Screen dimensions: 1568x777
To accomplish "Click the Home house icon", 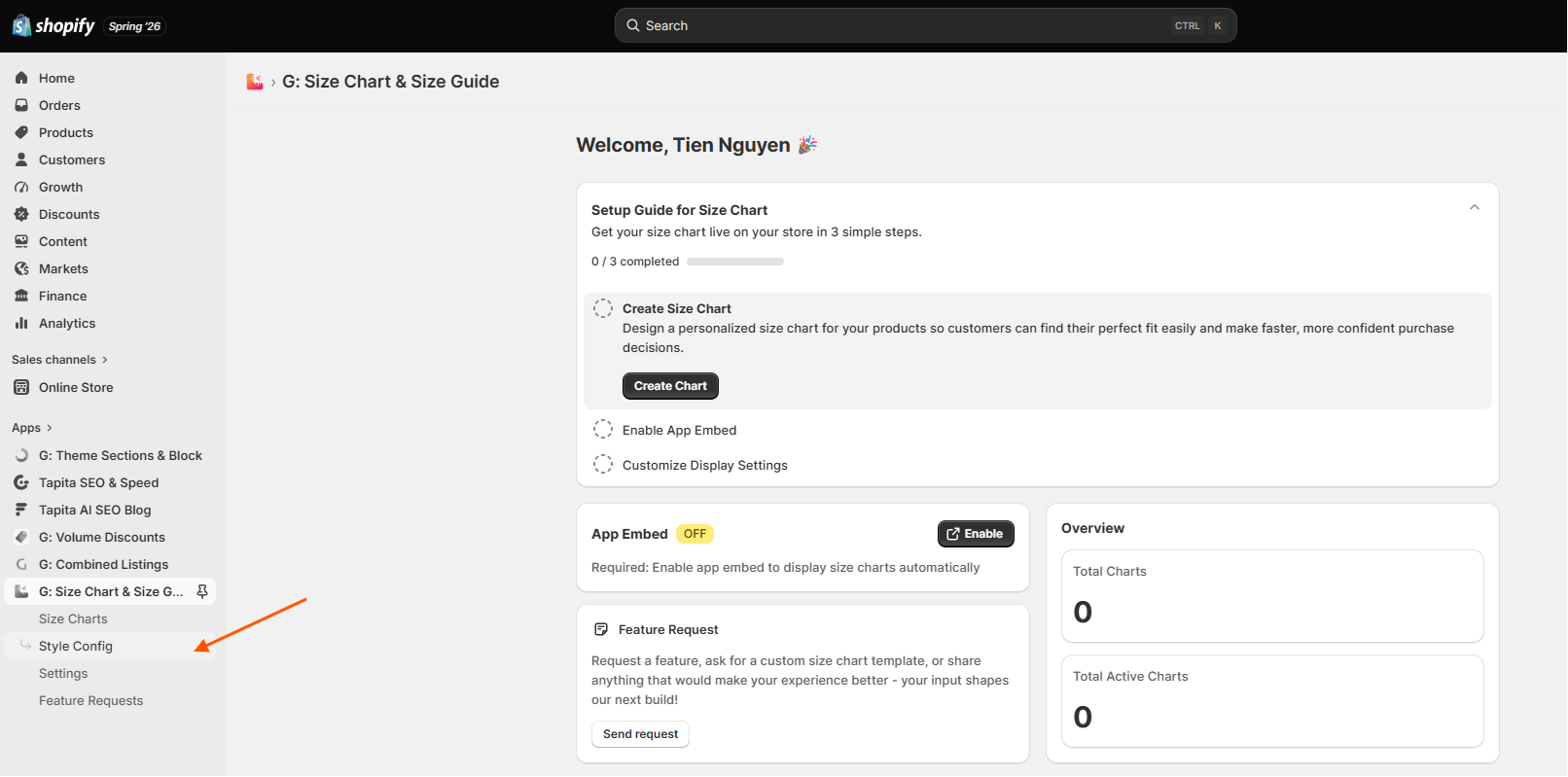I will pyautogui.click(x=21, y=78).
